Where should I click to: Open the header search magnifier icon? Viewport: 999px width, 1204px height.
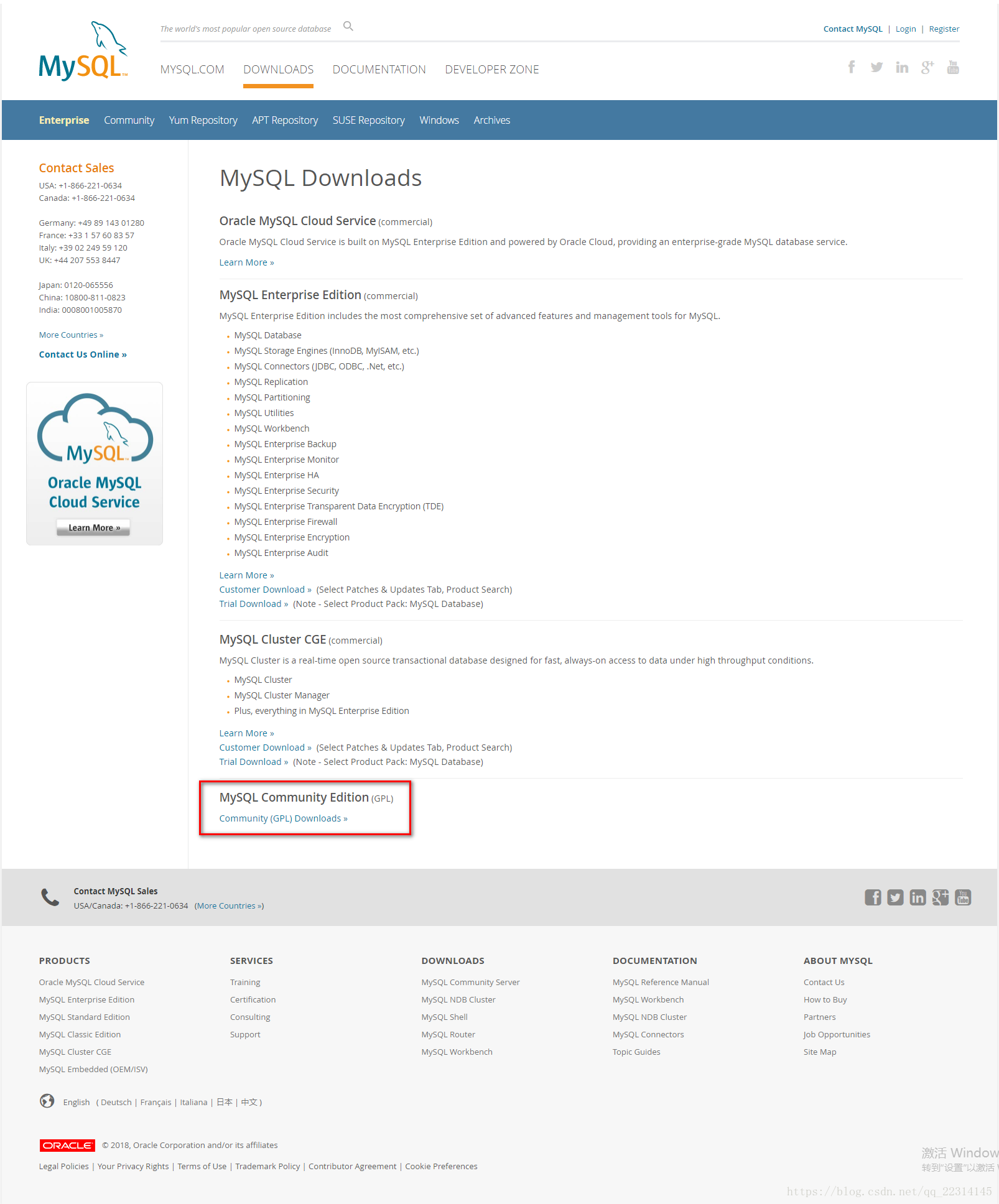348,26
